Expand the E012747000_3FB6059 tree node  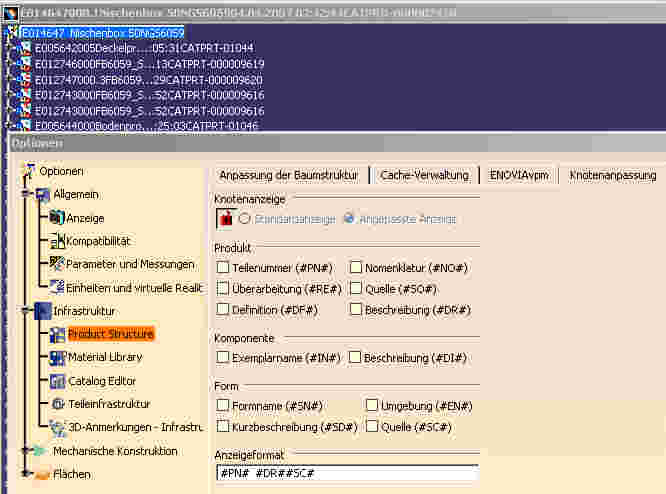point(11,79)
